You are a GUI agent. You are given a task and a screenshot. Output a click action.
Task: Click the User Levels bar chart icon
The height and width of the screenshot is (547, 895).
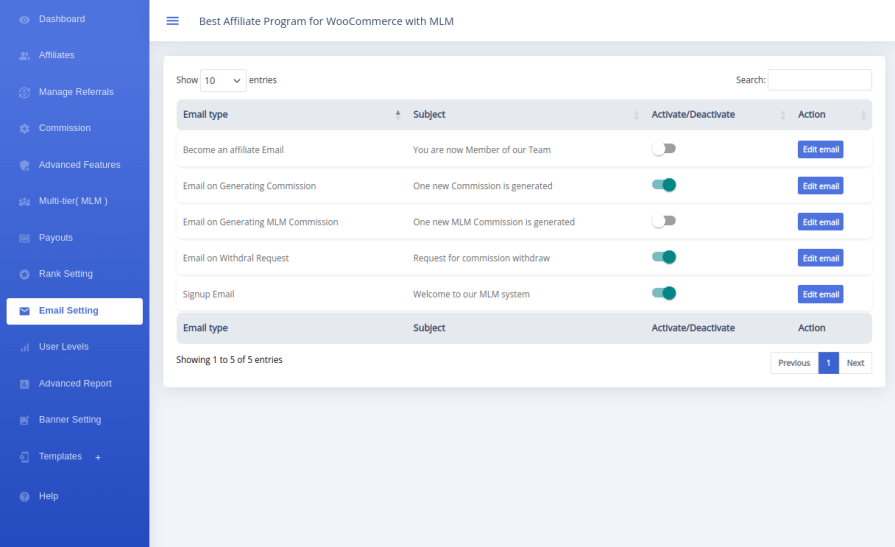tap(25, 347)
